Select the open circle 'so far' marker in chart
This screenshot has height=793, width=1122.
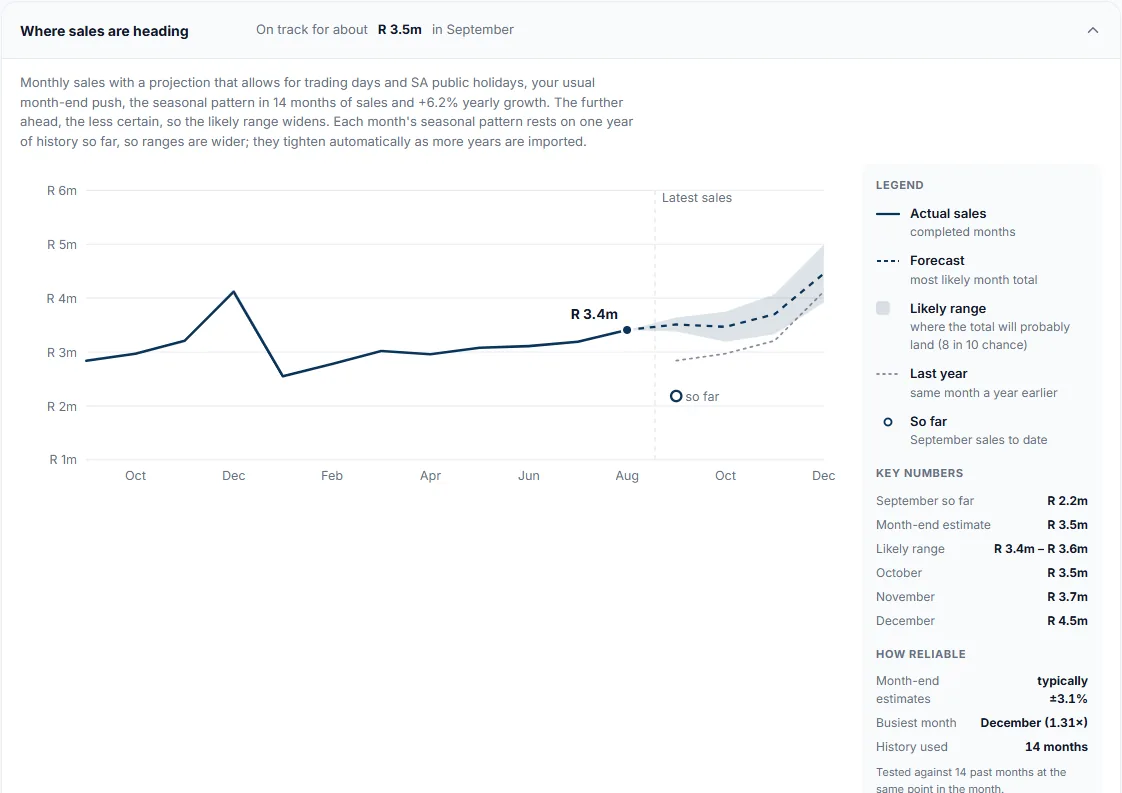pos(676,396)
